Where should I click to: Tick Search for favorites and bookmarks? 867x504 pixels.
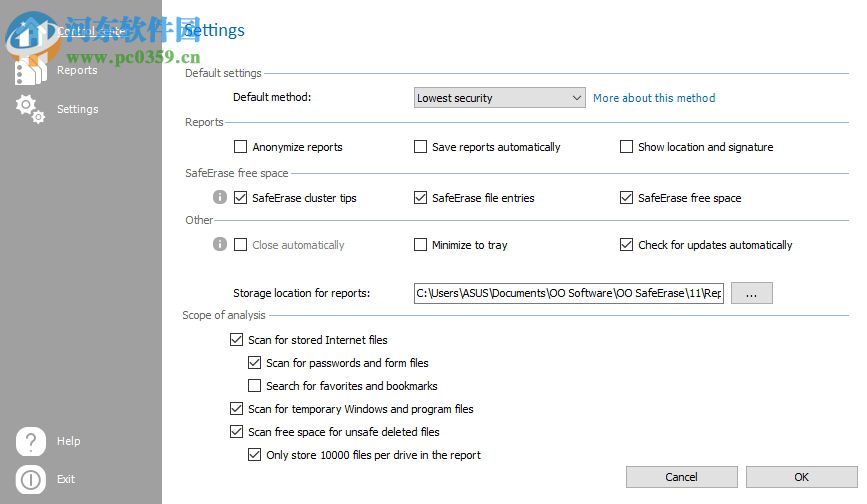(255, 386)
